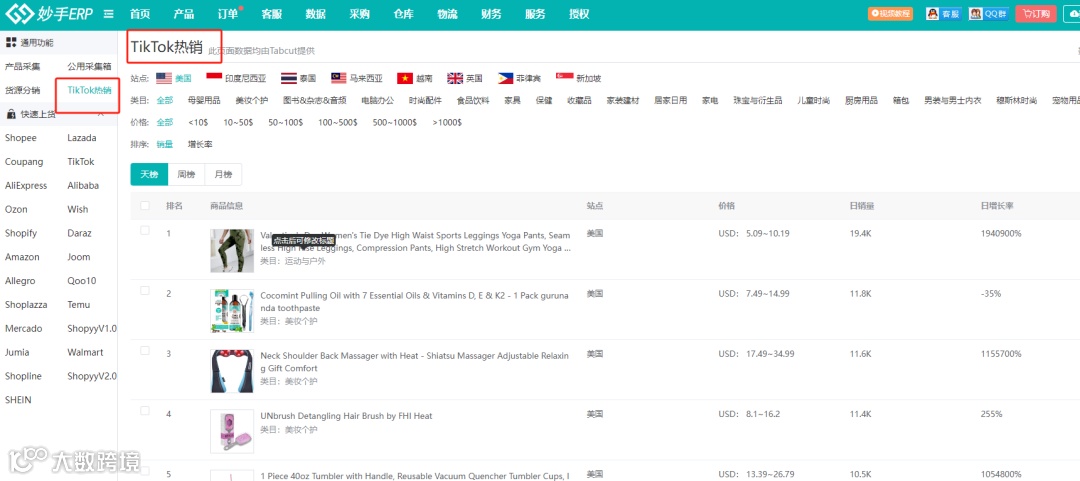Open the leggings product thumbnail

click(232, 251)
